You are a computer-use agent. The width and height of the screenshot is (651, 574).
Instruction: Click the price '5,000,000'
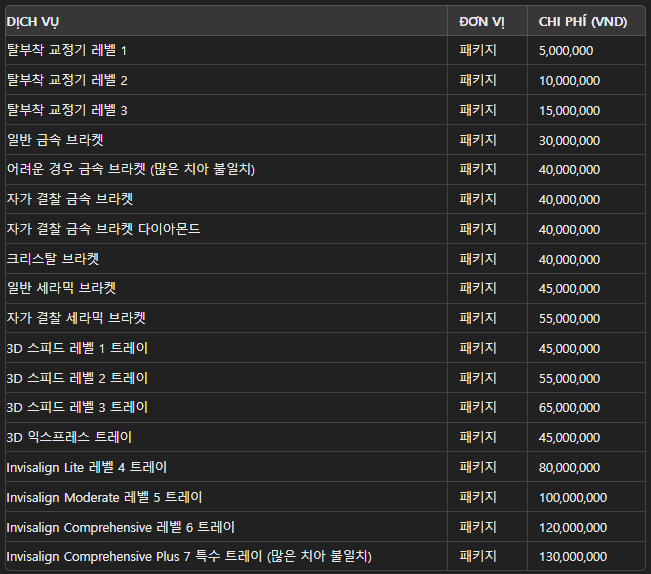tap(566, 51)
